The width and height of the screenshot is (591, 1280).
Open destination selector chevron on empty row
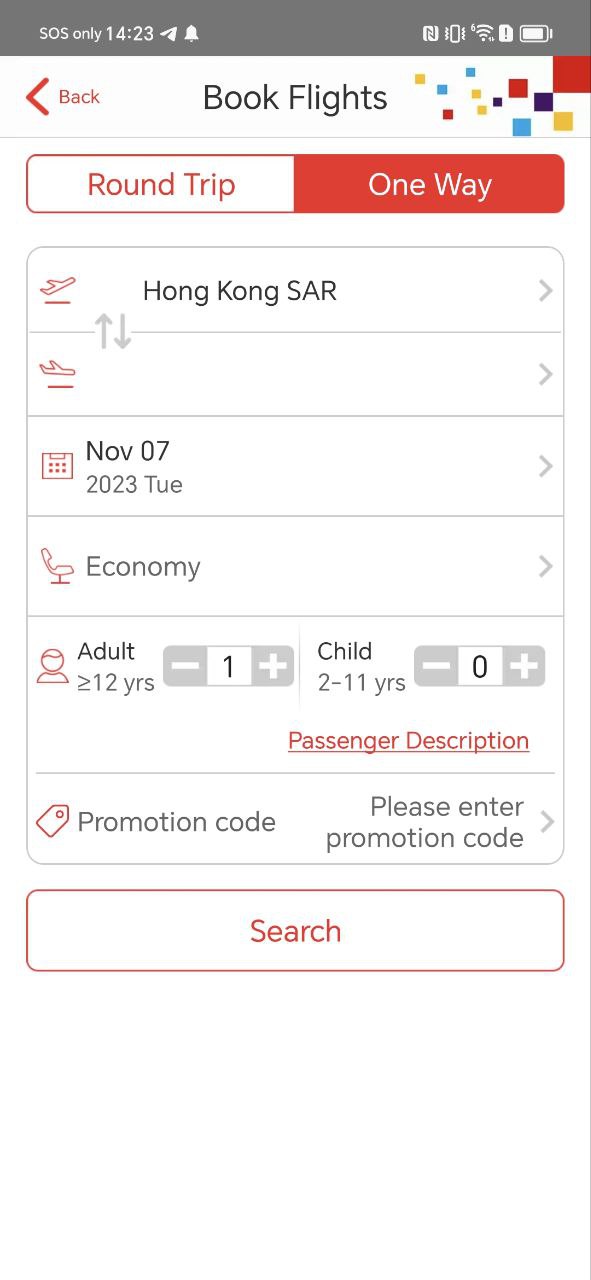pos(545,374)
